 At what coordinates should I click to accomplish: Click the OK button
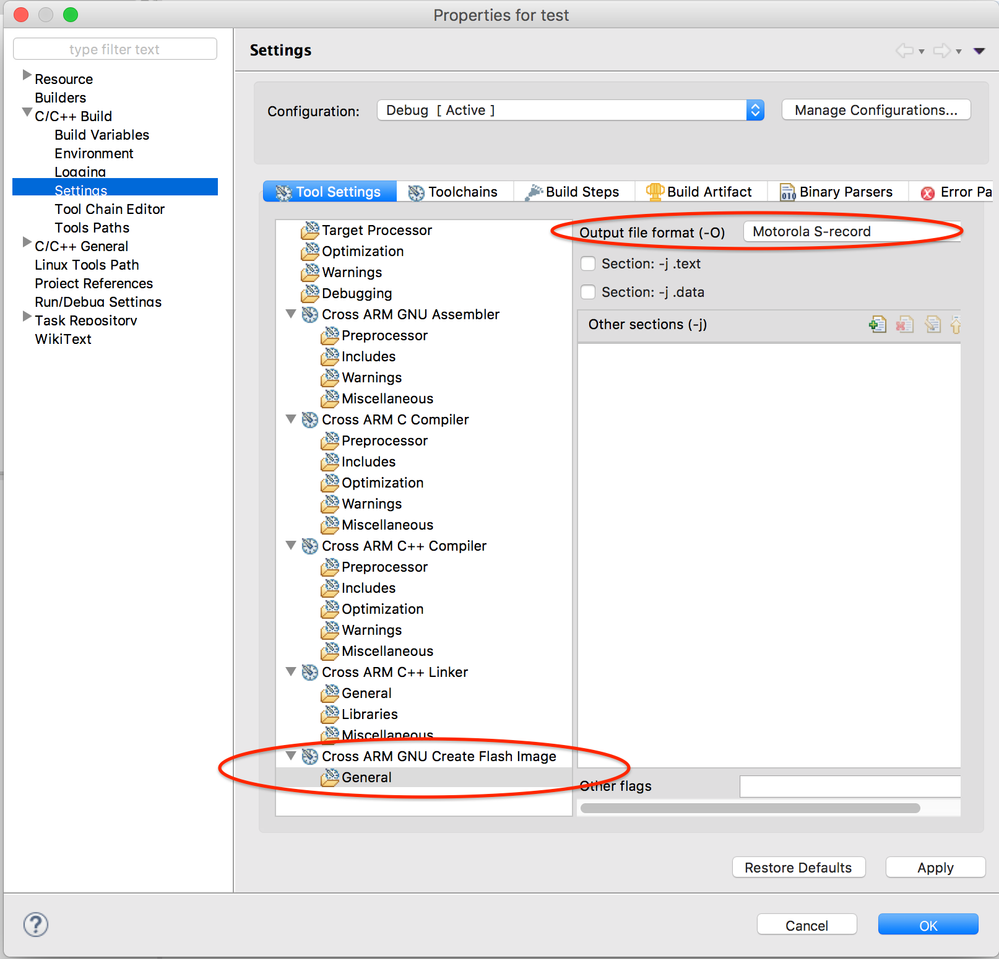928,925
